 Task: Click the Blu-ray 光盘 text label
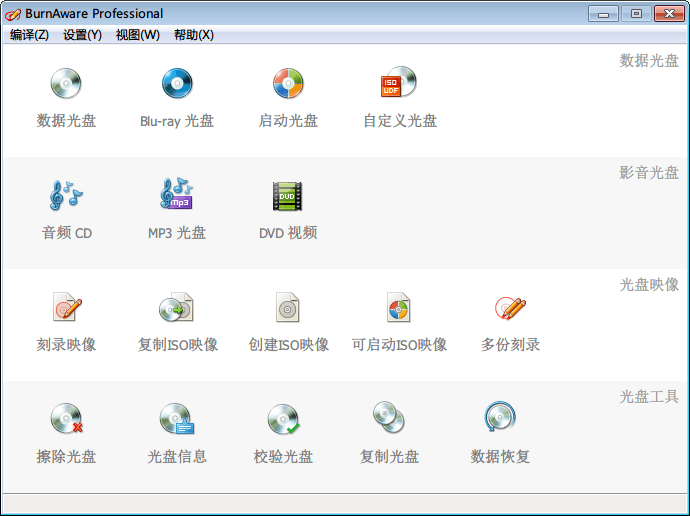click(x=177, y=121)
